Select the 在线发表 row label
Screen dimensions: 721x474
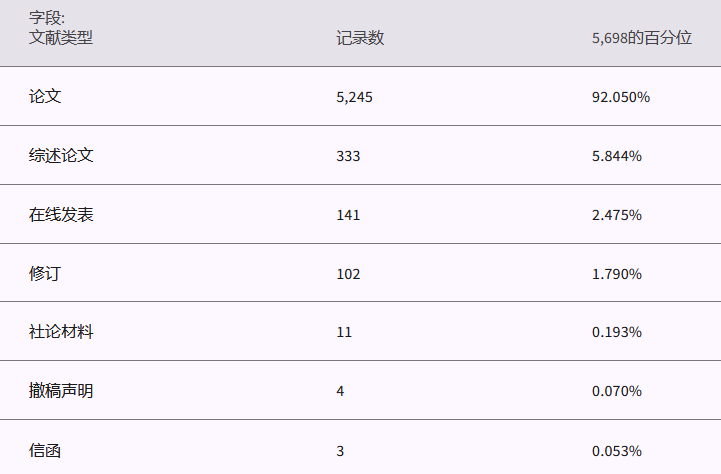coord(62,215)
